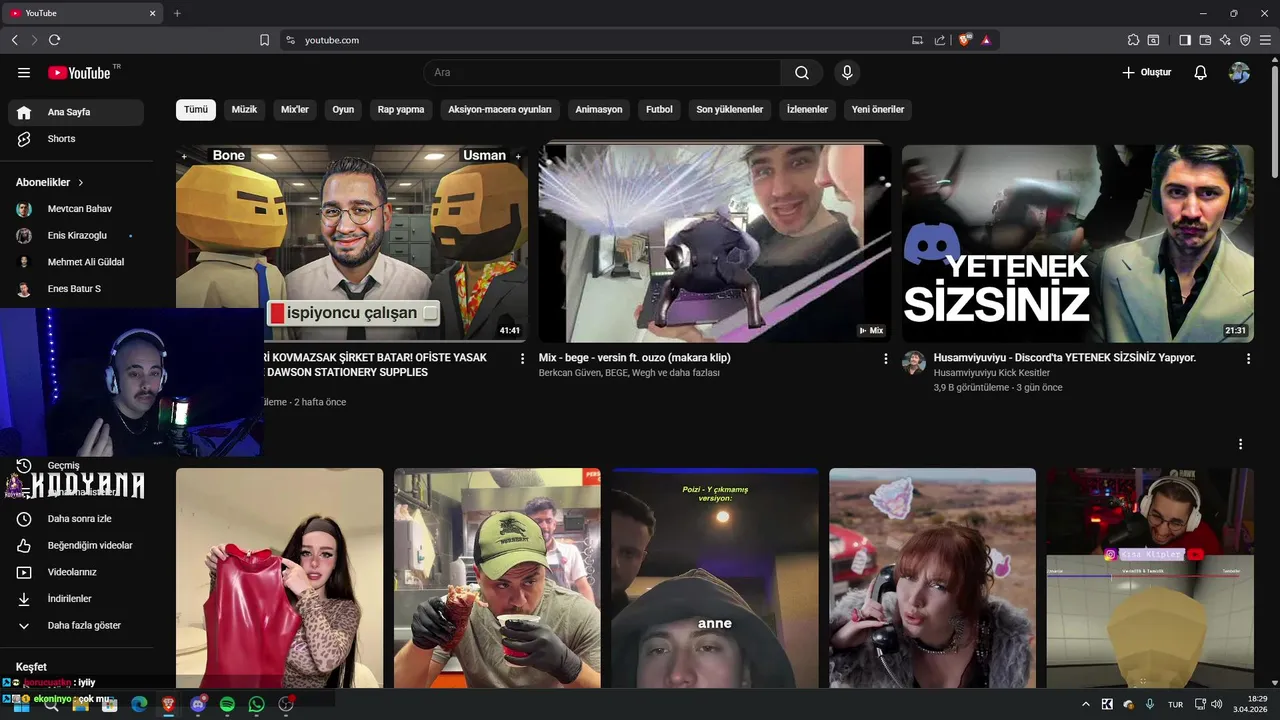This screenshot has width=1280, height=720.
Task: Open Shorts shelf more options menu
Action: 1241,444
